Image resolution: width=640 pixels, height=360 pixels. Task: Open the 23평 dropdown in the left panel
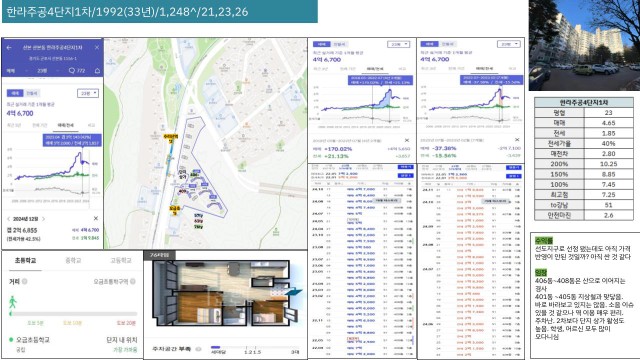[x=88, y=93]
